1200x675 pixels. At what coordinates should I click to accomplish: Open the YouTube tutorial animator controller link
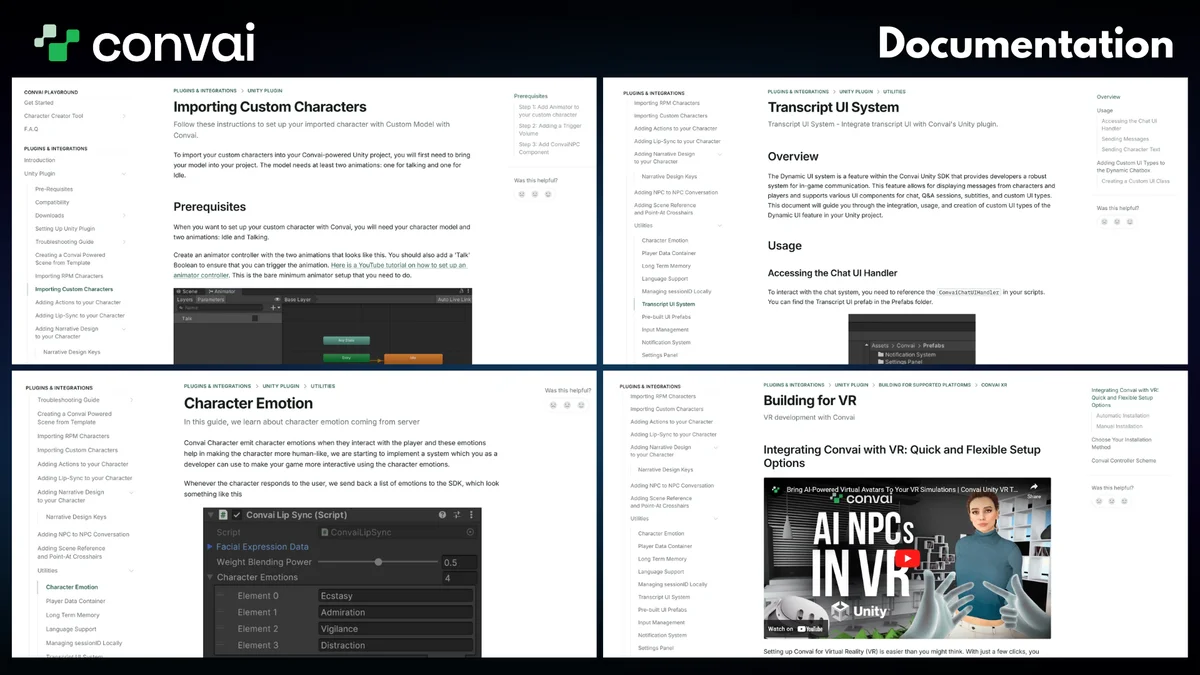[399, 265]
